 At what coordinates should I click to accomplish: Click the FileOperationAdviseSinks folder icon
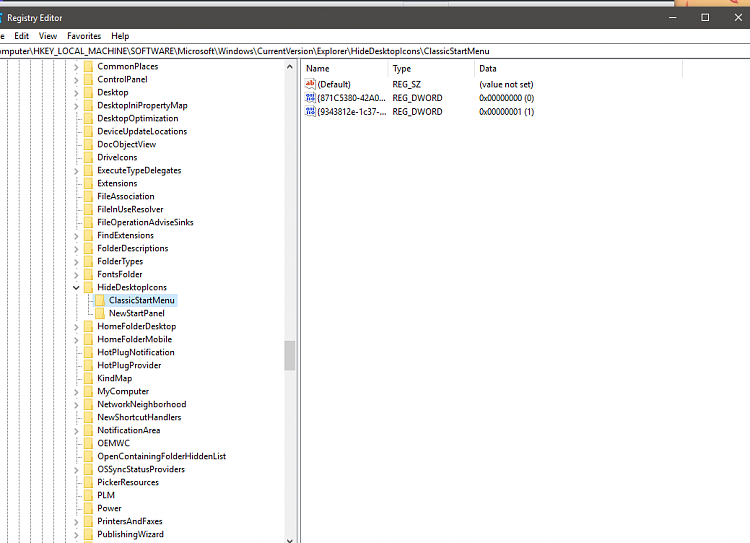click(88, 222)
